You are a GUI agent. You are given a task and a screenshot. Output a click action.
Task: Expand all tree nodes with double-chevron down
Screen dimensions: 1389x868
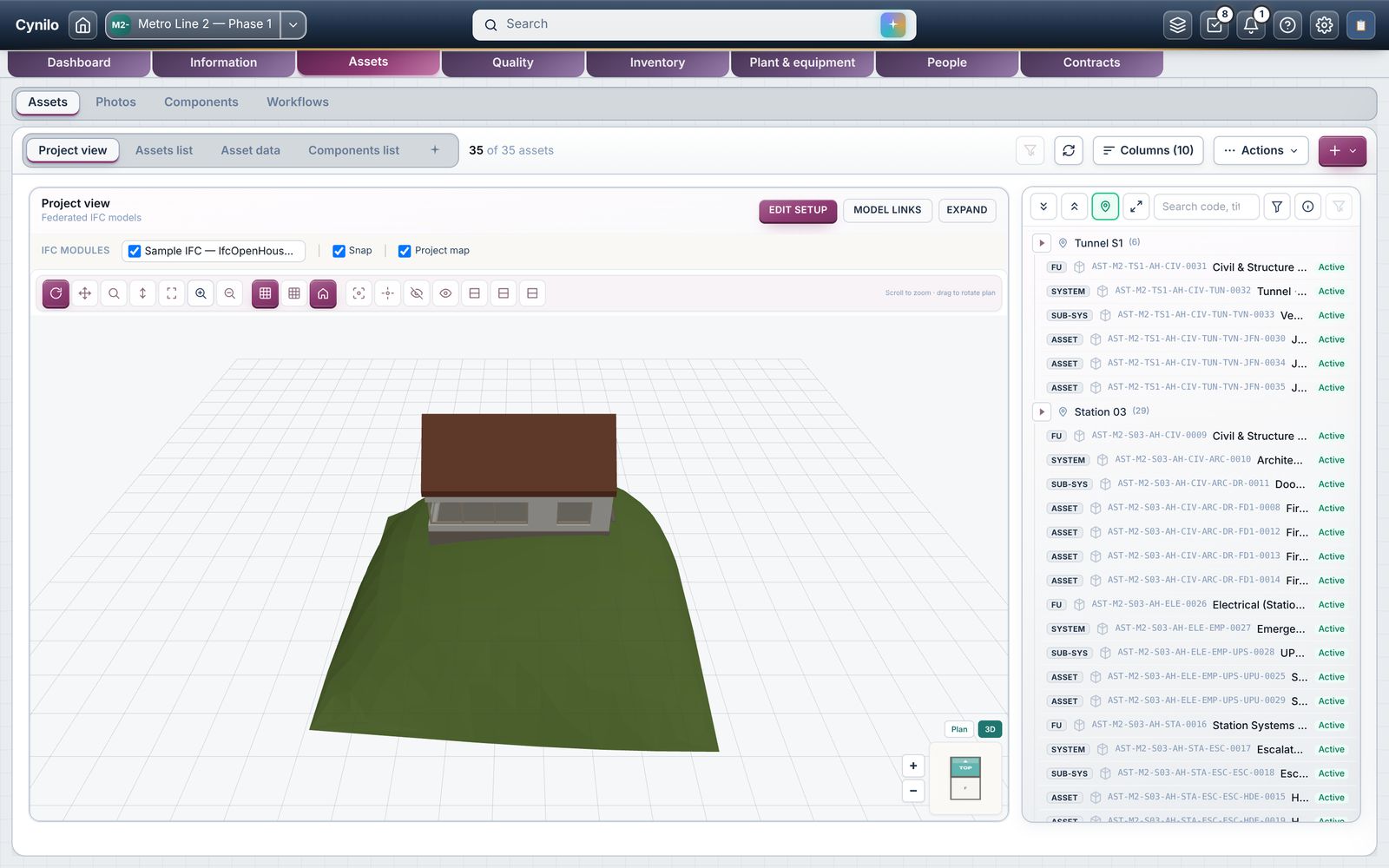(1043, 207)
